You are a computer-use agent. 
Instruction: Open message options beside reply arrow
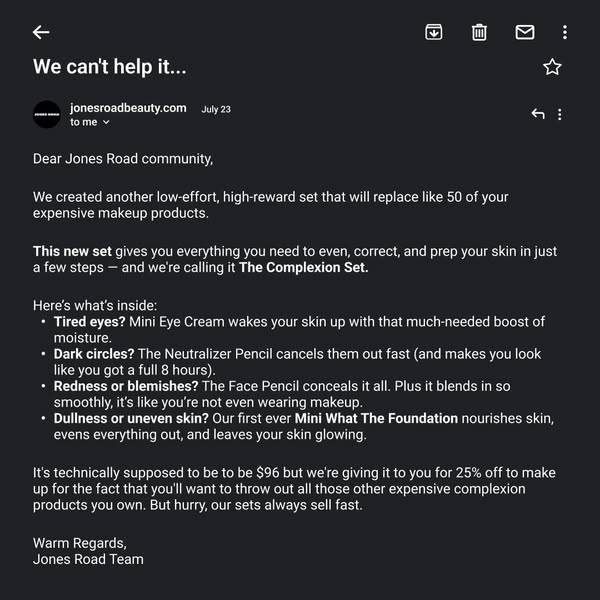pyautogui.click(x=559, y=114)
